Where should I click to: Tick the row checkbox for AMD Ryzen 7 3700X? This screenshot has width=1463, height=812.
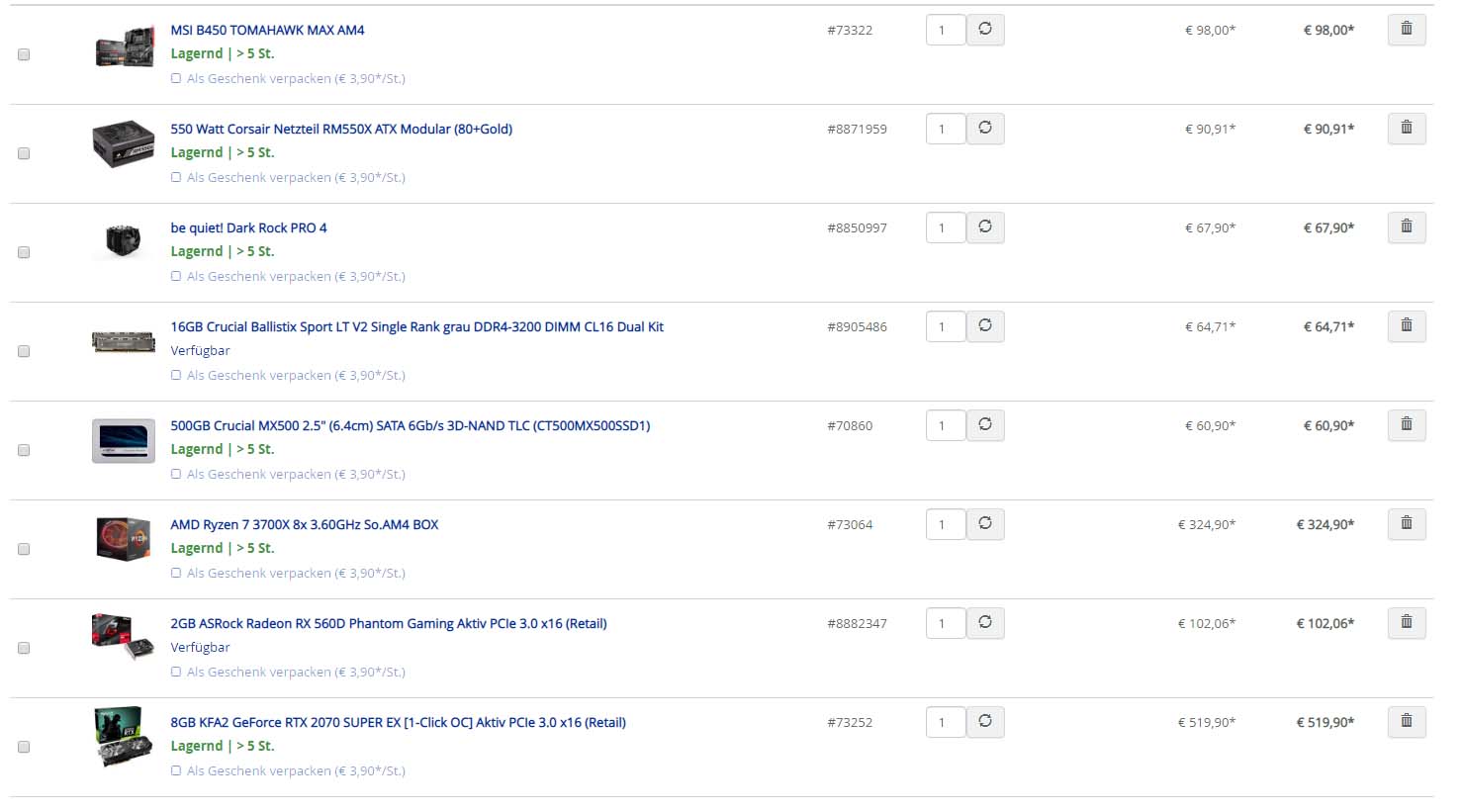(24, 549)
